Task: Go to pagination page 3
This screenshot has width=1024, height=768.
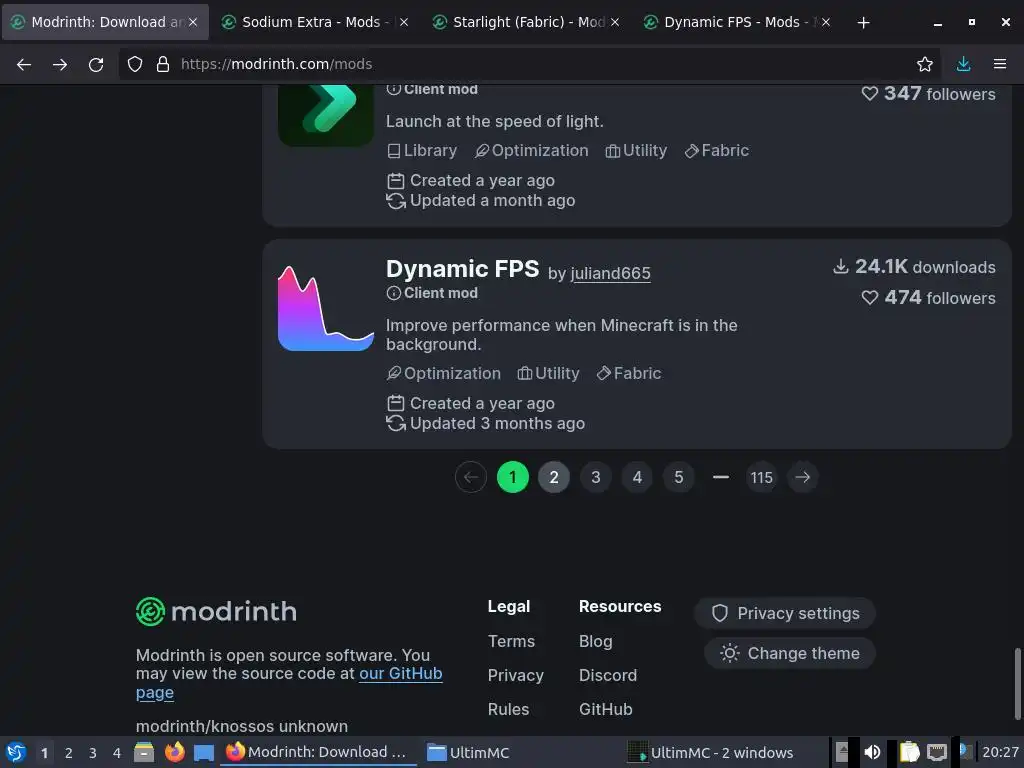Action: click(596, 477)
